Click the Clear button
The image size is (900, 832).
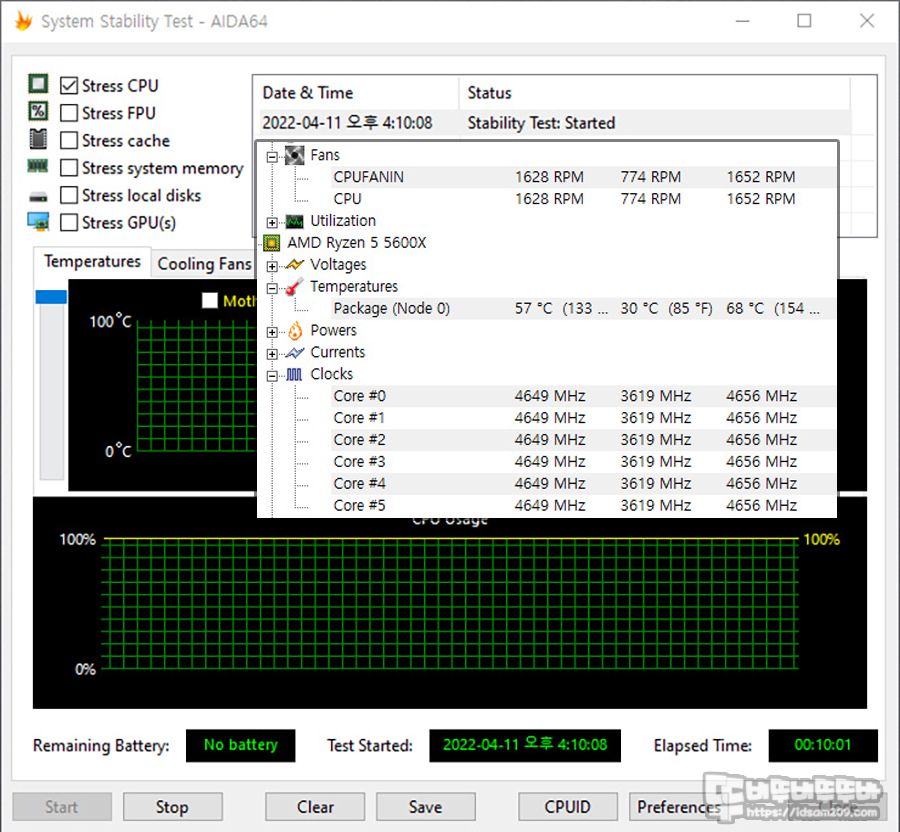click(315, 807)
